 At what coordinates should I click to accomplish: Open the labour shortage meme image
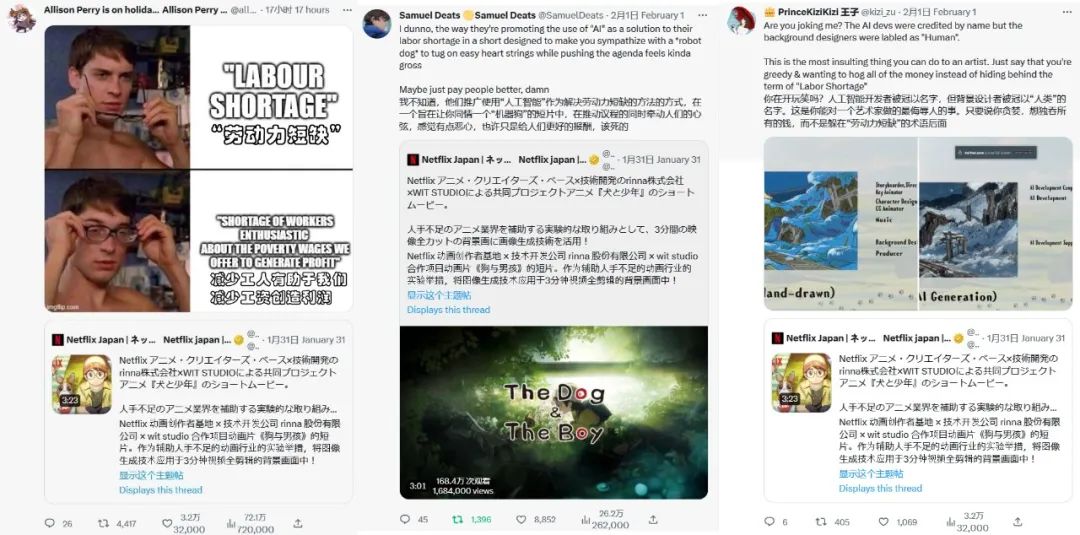(198, 169)
